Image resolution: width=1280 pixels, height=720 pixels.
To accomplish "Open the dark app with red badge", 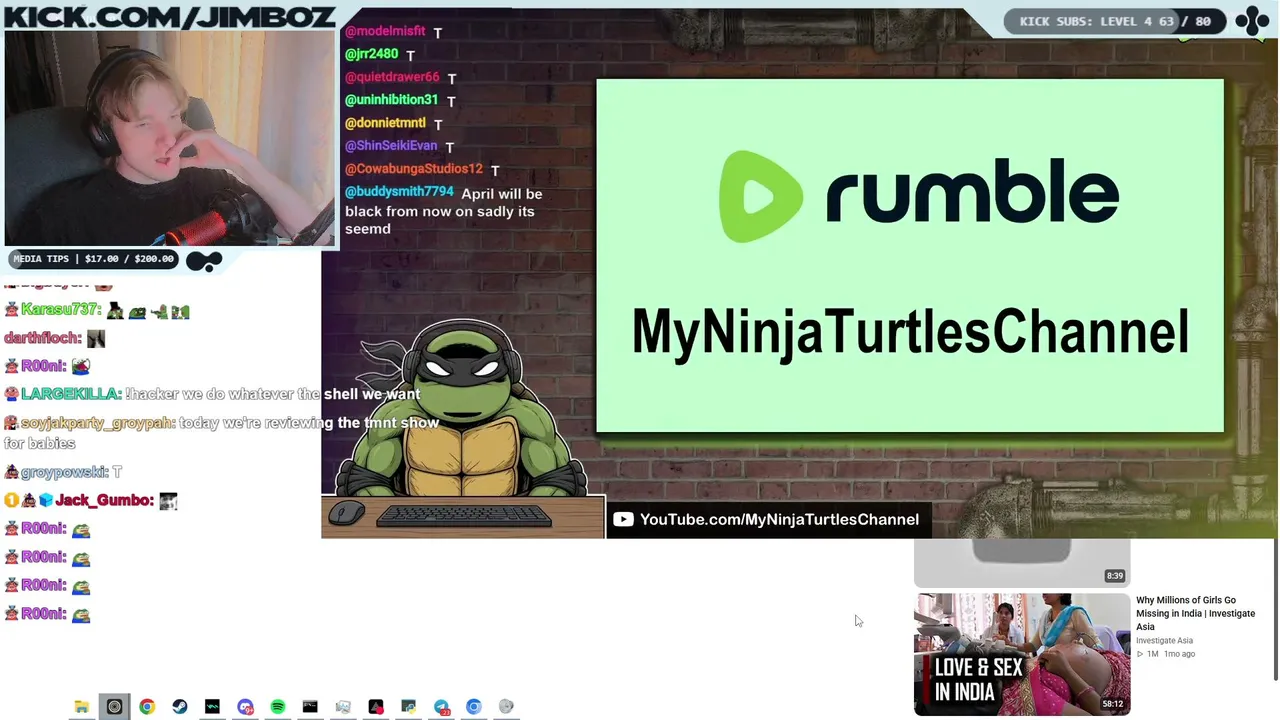I will click(x=376, y=707).
